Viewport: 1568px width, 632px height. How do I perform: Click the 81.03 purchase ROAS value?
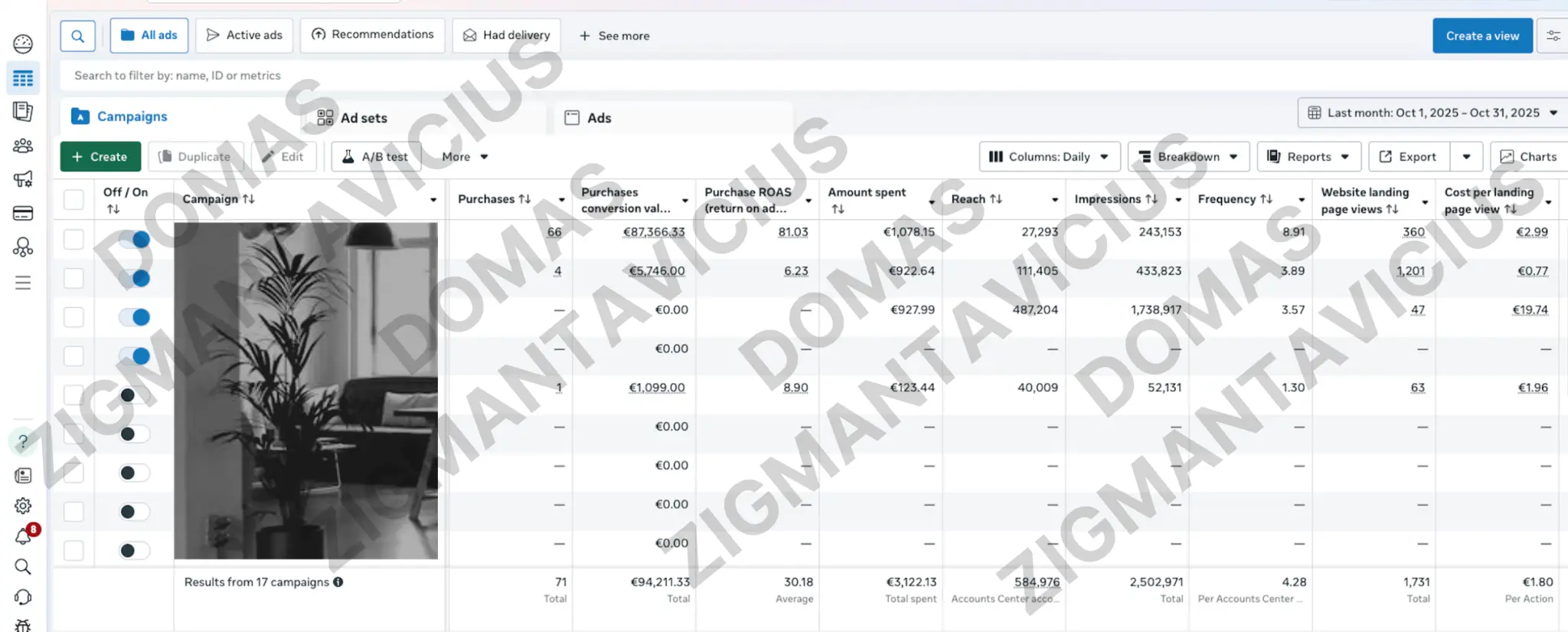pyautogui.click(x=793, y=232)
